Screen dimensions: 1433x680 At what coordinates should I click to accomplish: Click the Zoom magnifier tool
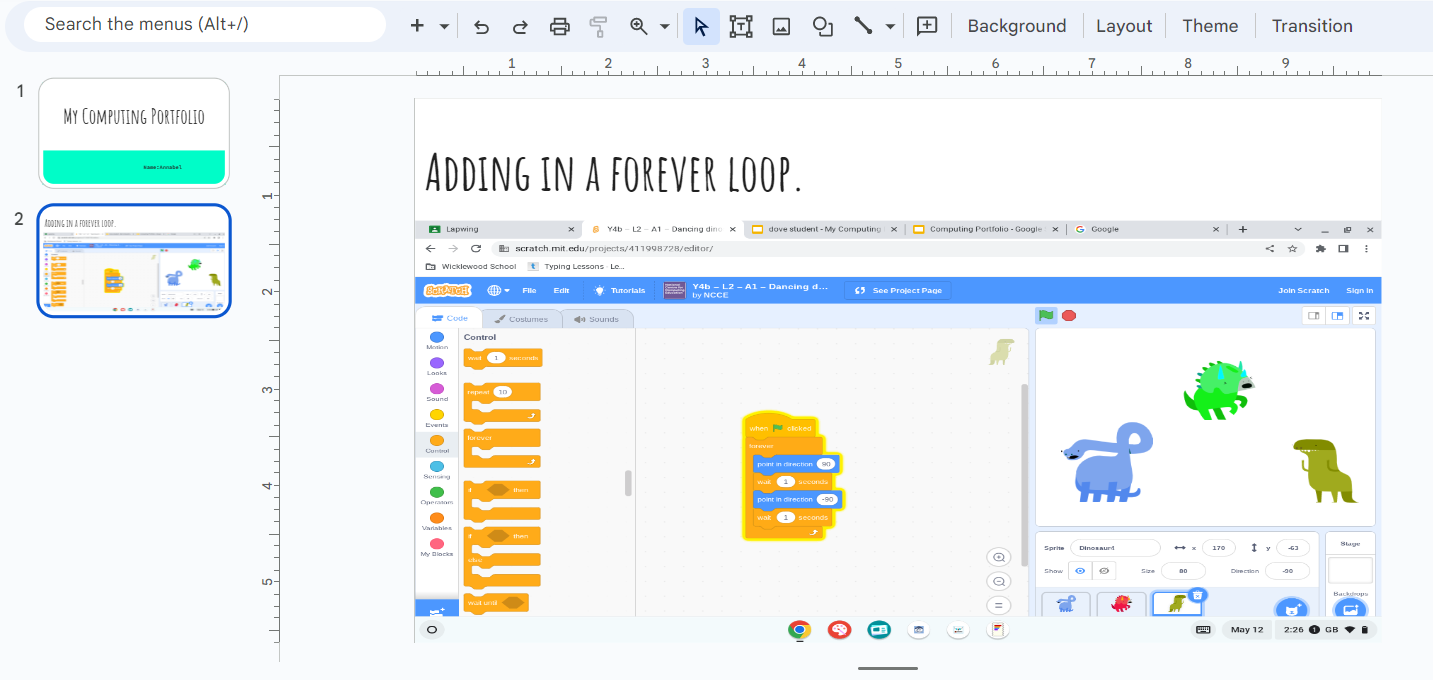coord(639,26)
